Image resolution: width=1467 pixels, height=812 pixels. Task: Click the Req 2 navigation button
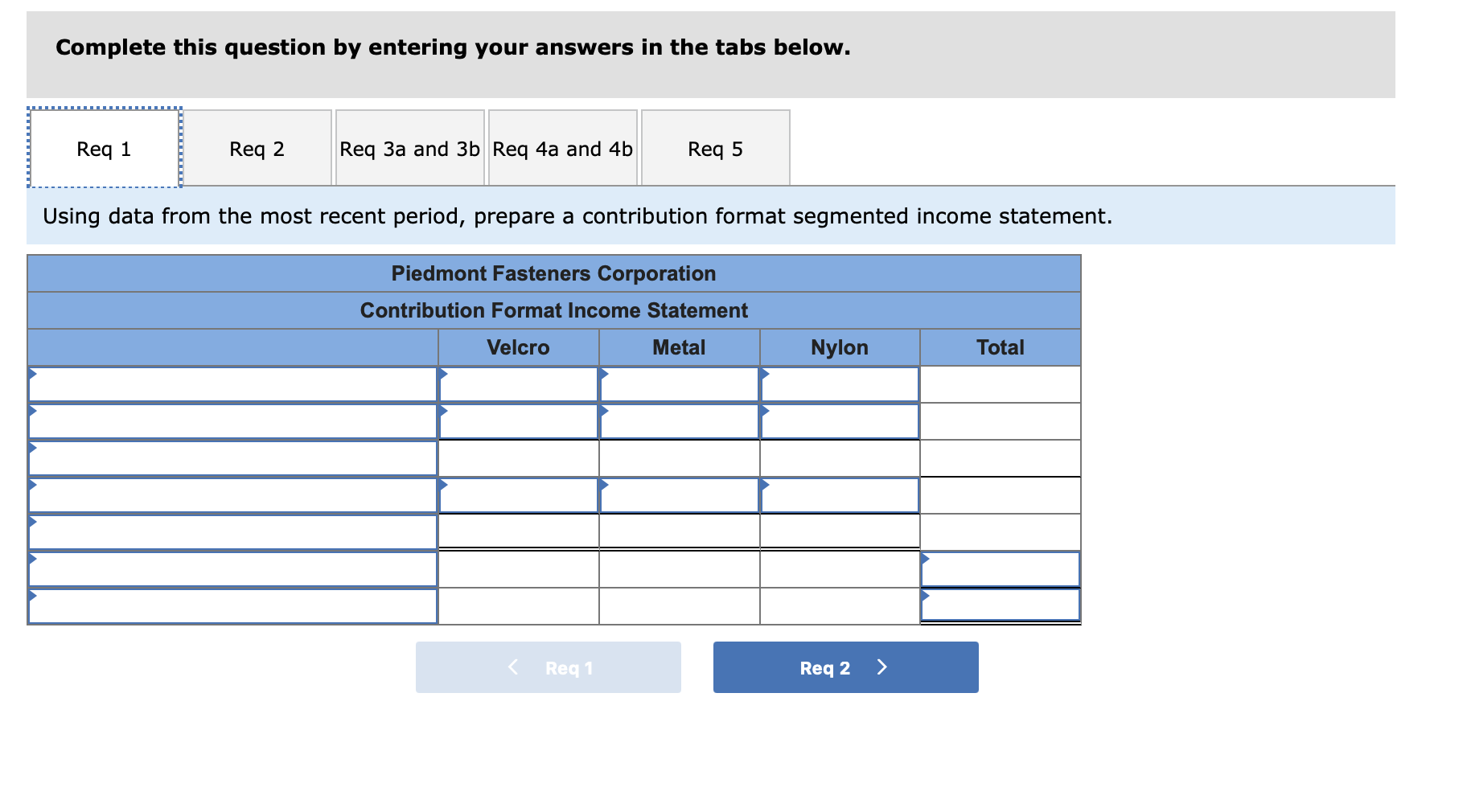(x=844, y=666)
